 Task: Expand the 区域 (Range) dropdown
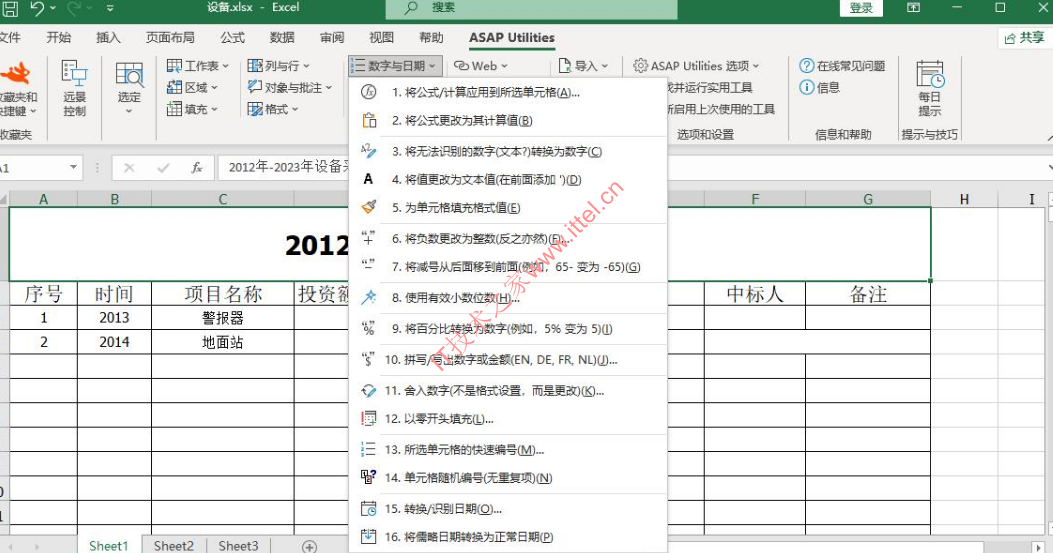pos(192,87)
